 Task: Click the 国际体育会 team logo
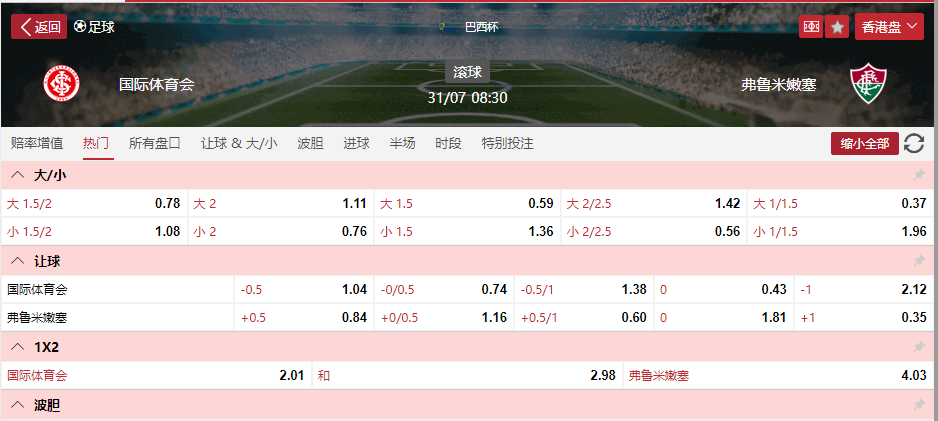[x=59, y=84]
